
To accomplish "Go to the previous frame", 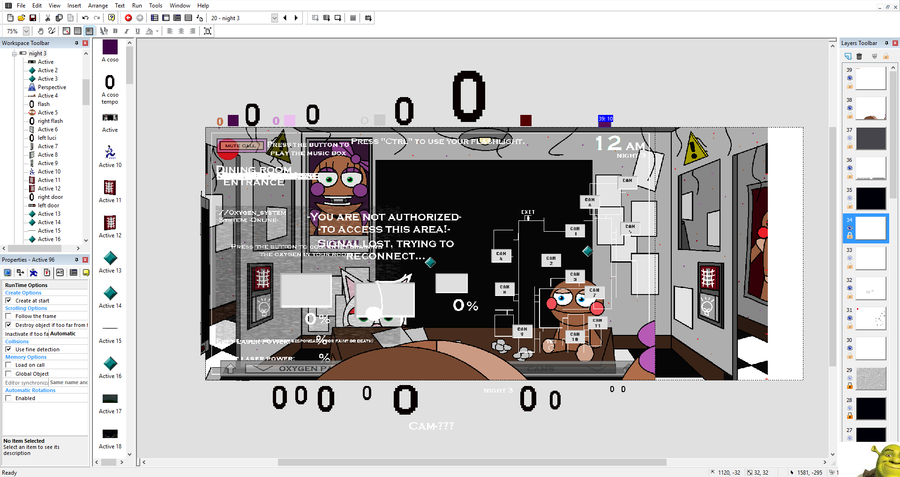I will click(x=285, y=18).
